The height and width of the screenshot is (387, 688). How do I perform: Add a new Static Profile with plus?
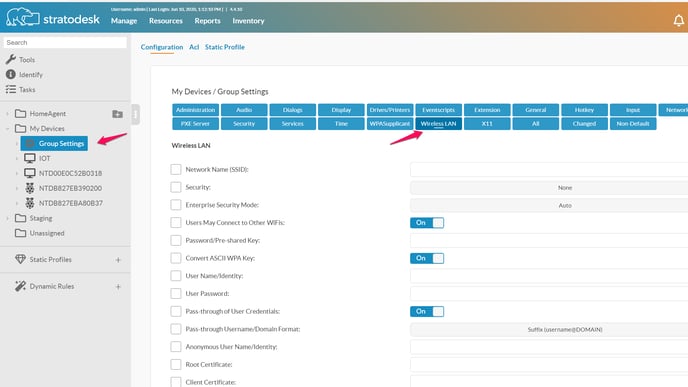click(x=118, y=260)
